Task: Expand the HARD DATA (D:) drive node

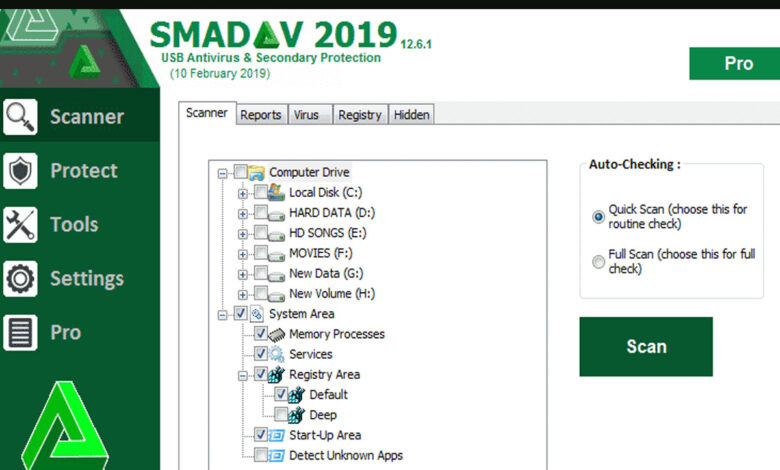Action: 243,213
